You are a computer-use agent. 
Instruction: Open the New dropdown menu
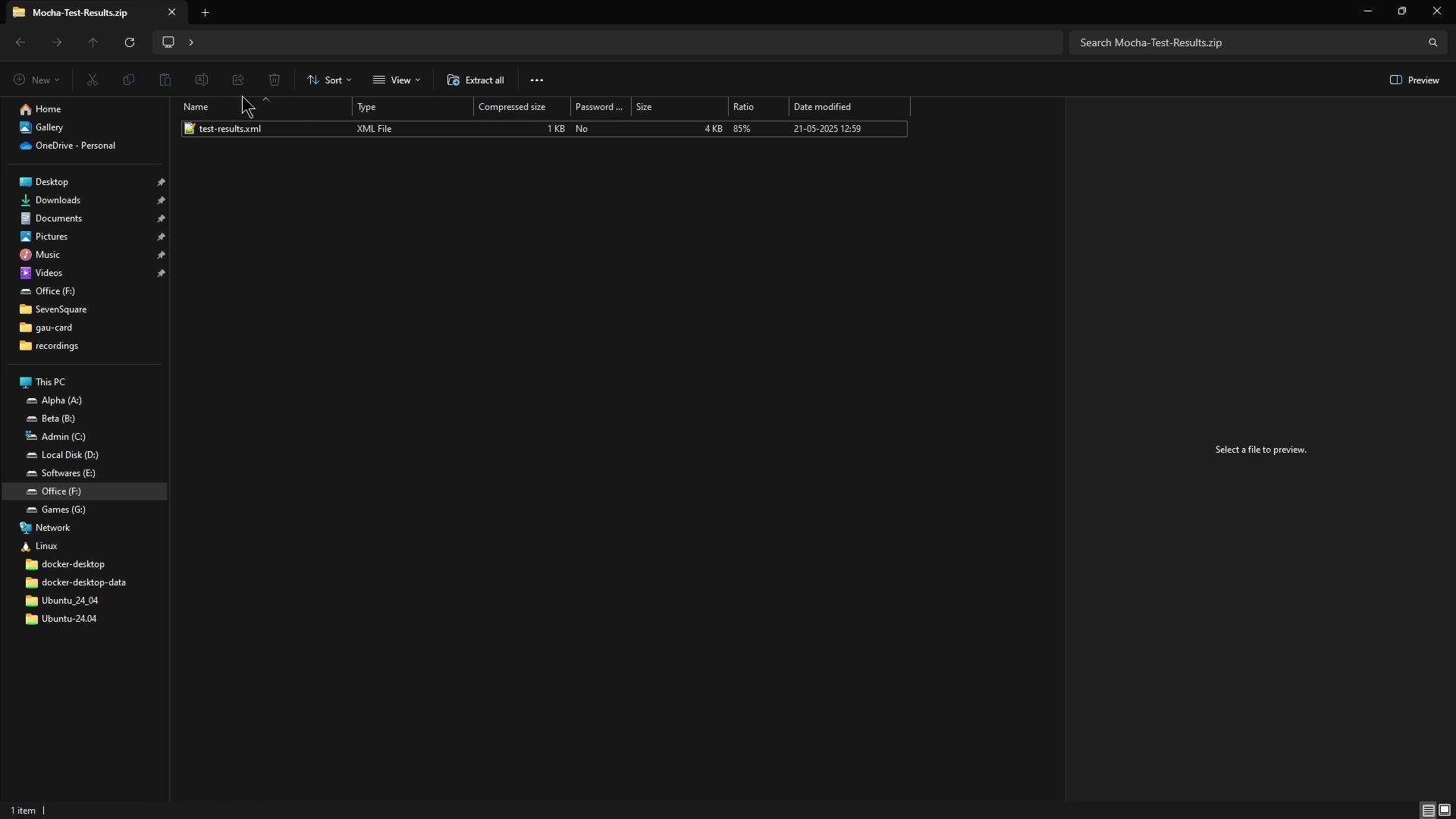click(x=36, y=80)
